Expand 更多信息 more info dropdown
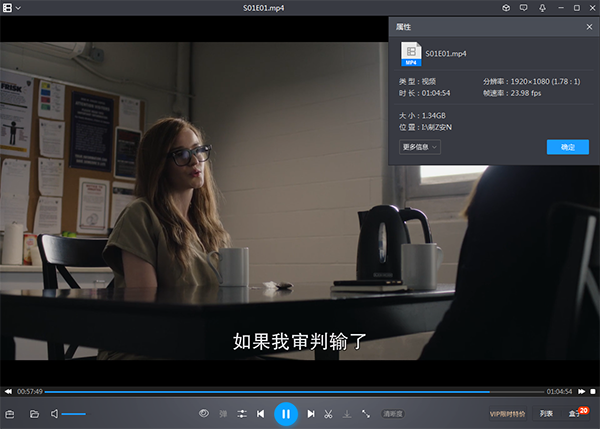This screenshot has height=429, width=600. 420,147
